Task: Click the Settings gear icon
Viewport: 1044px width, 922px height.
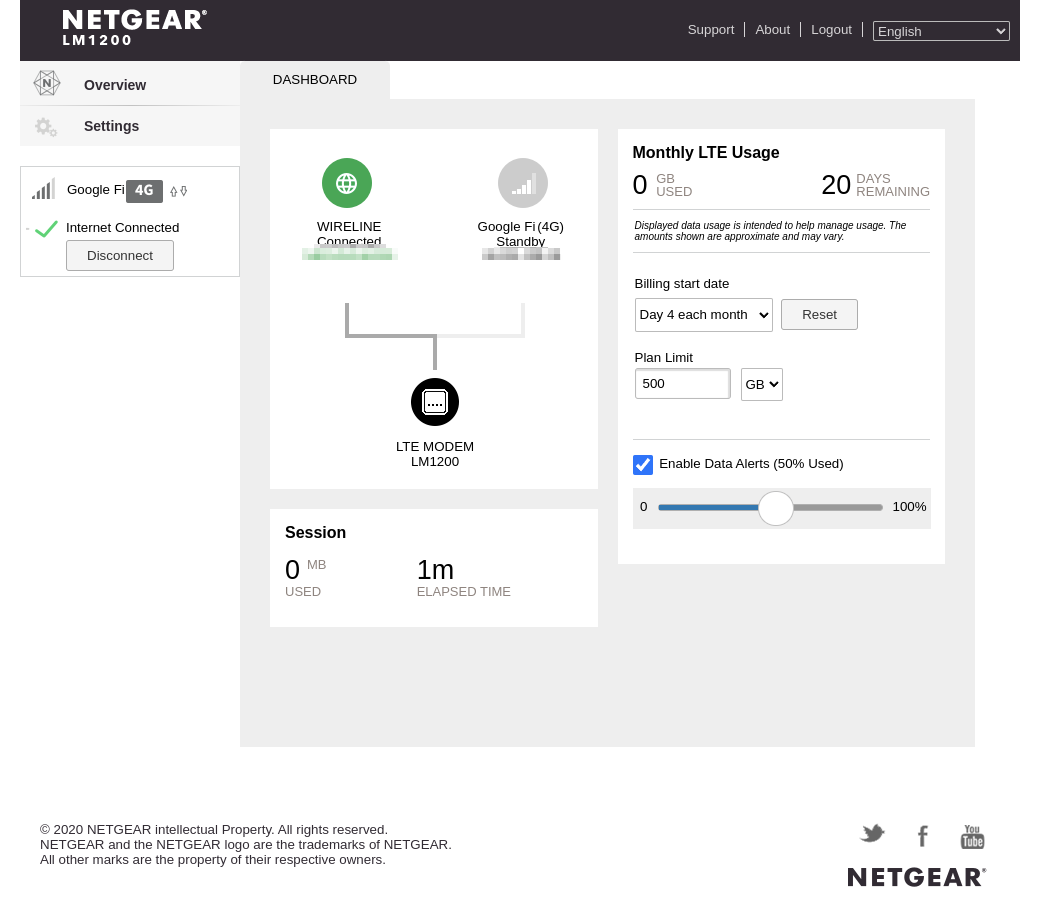Action: coord(45,127)
